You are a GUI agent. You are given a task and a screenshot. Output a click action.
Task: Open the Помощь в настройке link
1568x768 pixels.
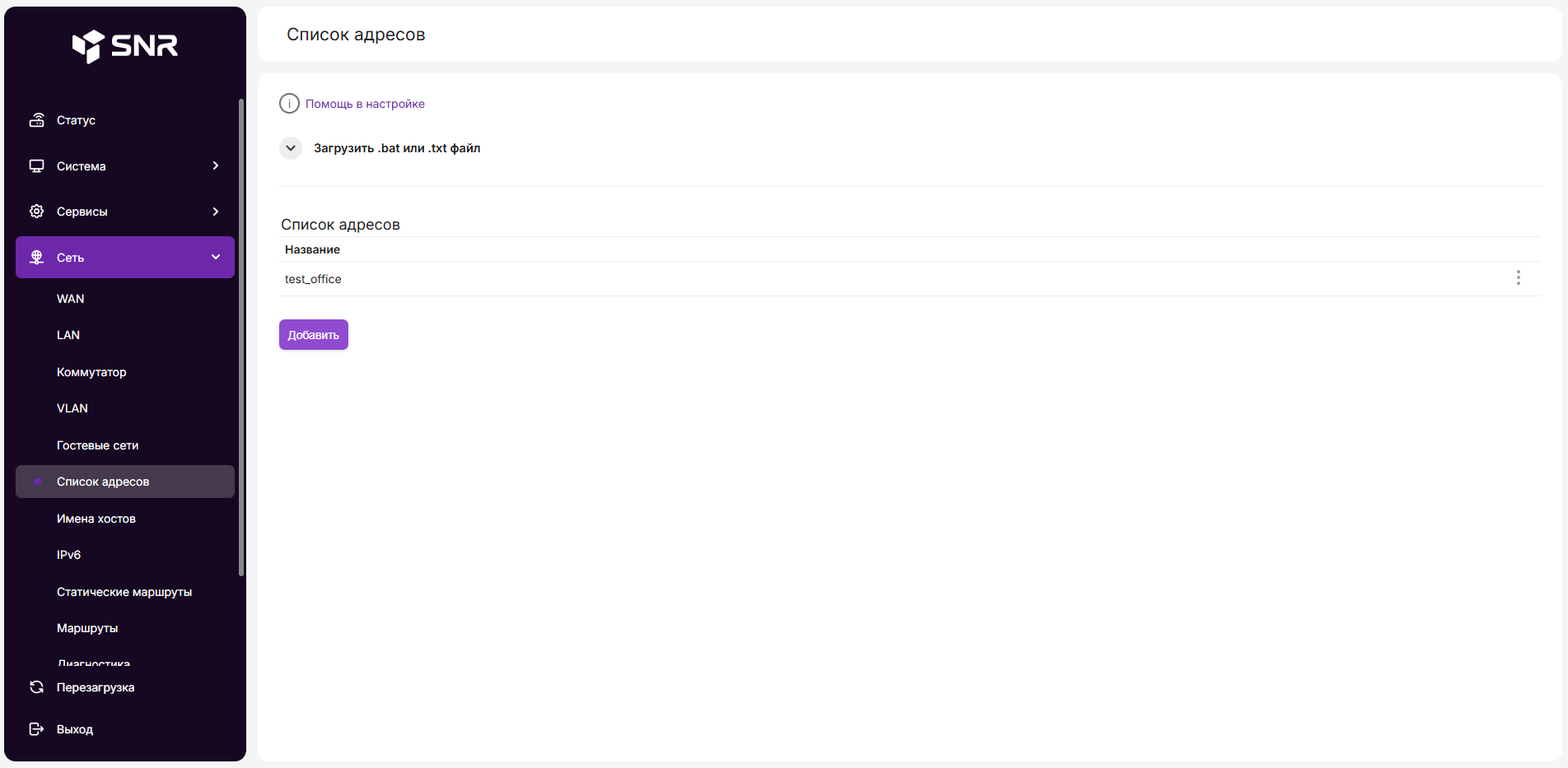[x=365, y=104]
